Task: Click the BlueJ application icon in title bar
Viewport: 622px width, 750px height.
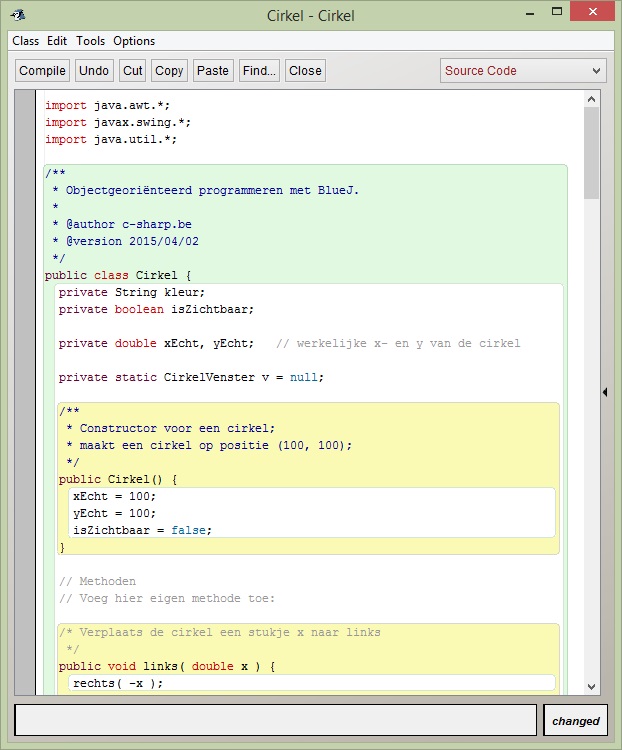Action: [x=18, y=15]
